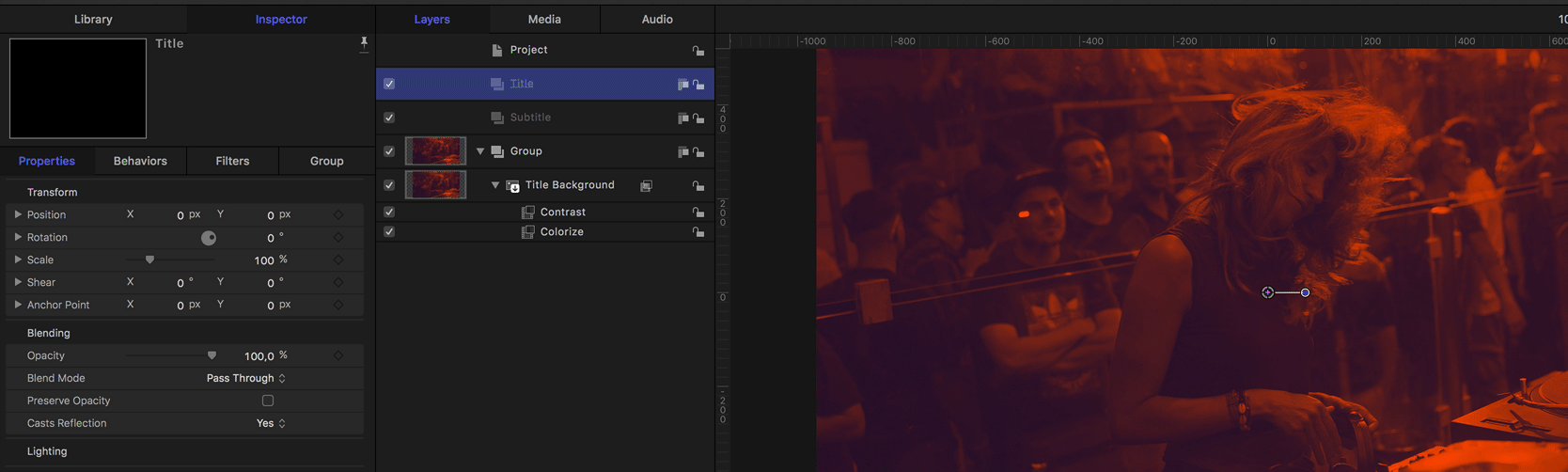This screenshot has height=472, width=1568.
Task: Open the Media tab
Action: point(544,19)
